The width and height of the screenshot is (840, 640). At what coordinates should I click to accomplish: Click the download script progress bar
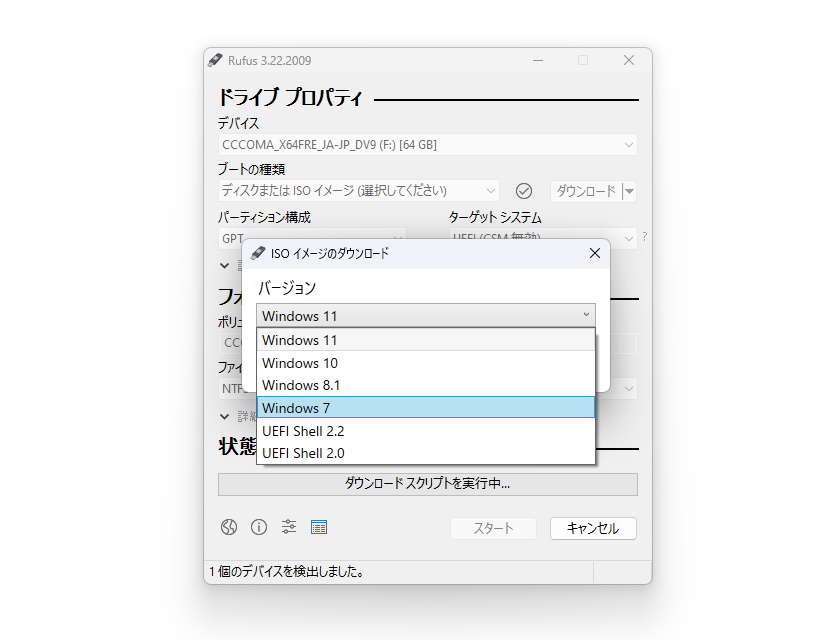pyautogui.click(x=428, y=484)
